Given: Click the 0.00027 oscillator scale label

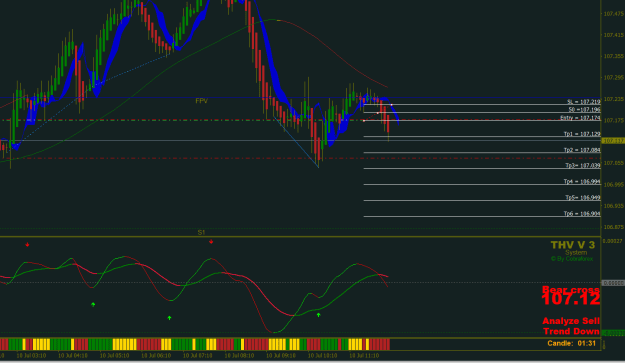Looking at the screenshot, I should tap(613, 241).
